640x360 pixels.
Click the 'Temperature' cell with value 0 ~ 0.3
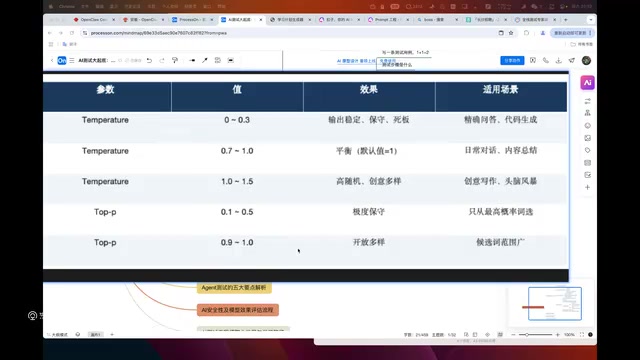105,120
